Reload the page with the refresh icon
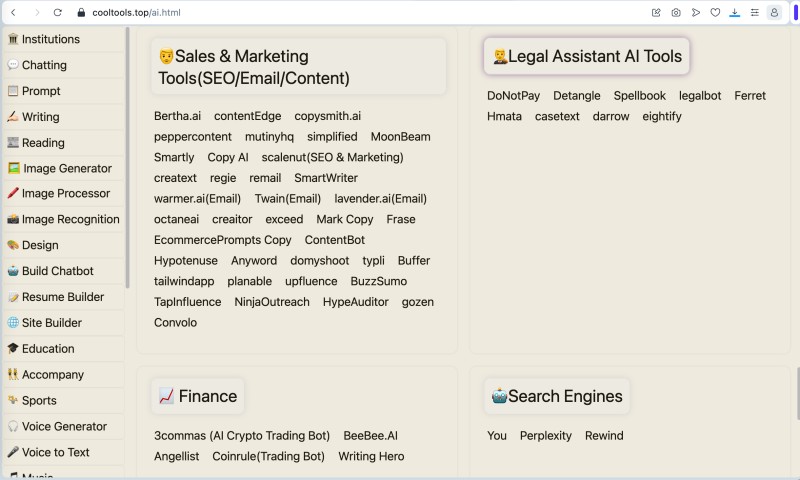This screenshot has width=800, height=480. (58, 13)
